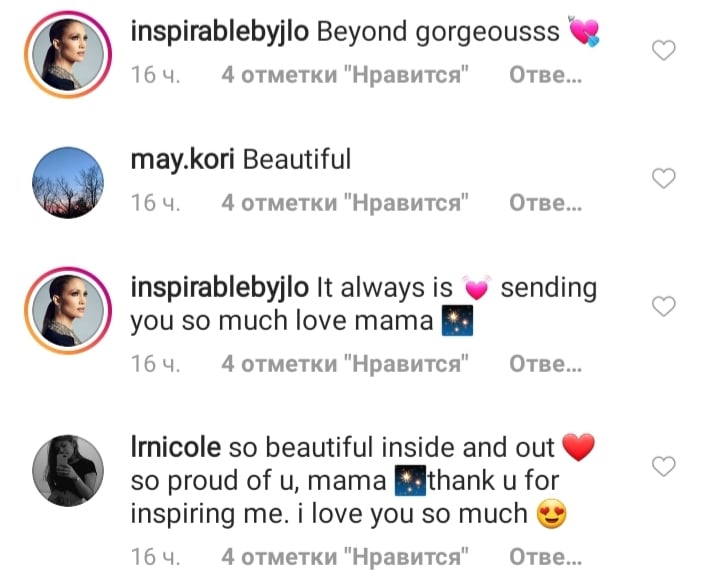View the 4 likes on may.kori's comment
Viewport: 714px width, 580px height.
tap(345, 203)
